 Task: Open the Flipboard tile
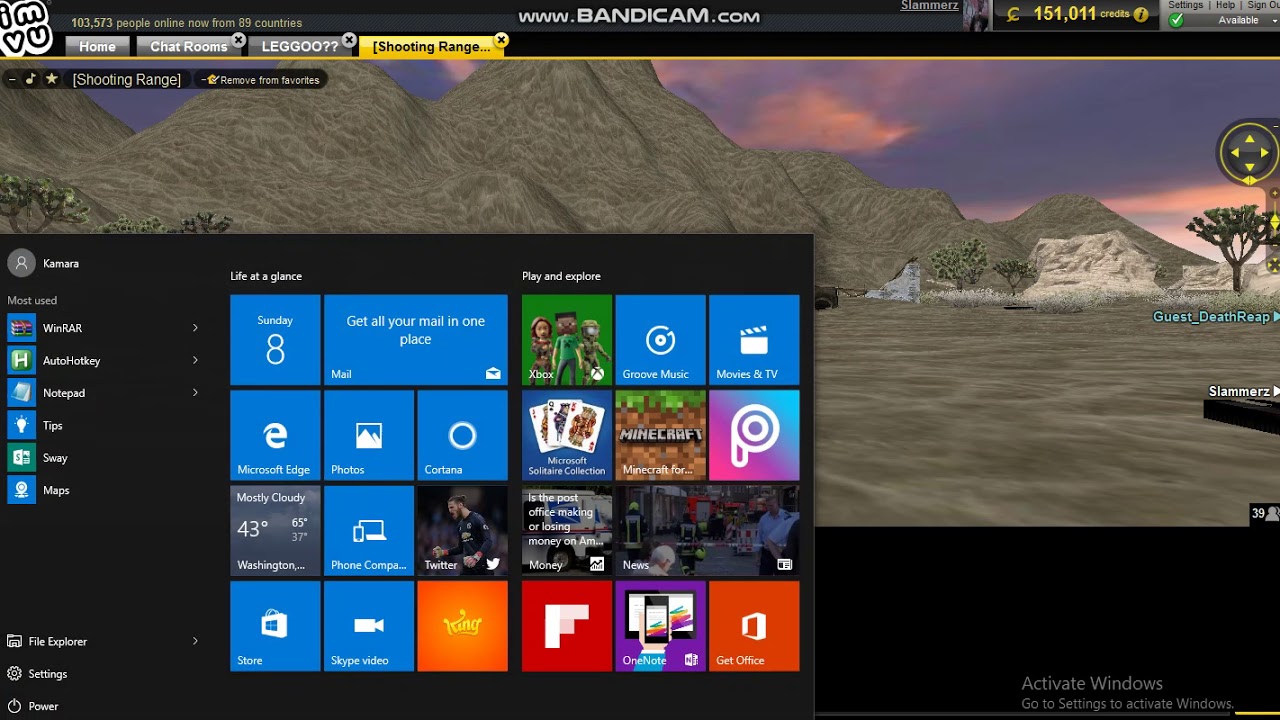[x=566, y=627]
